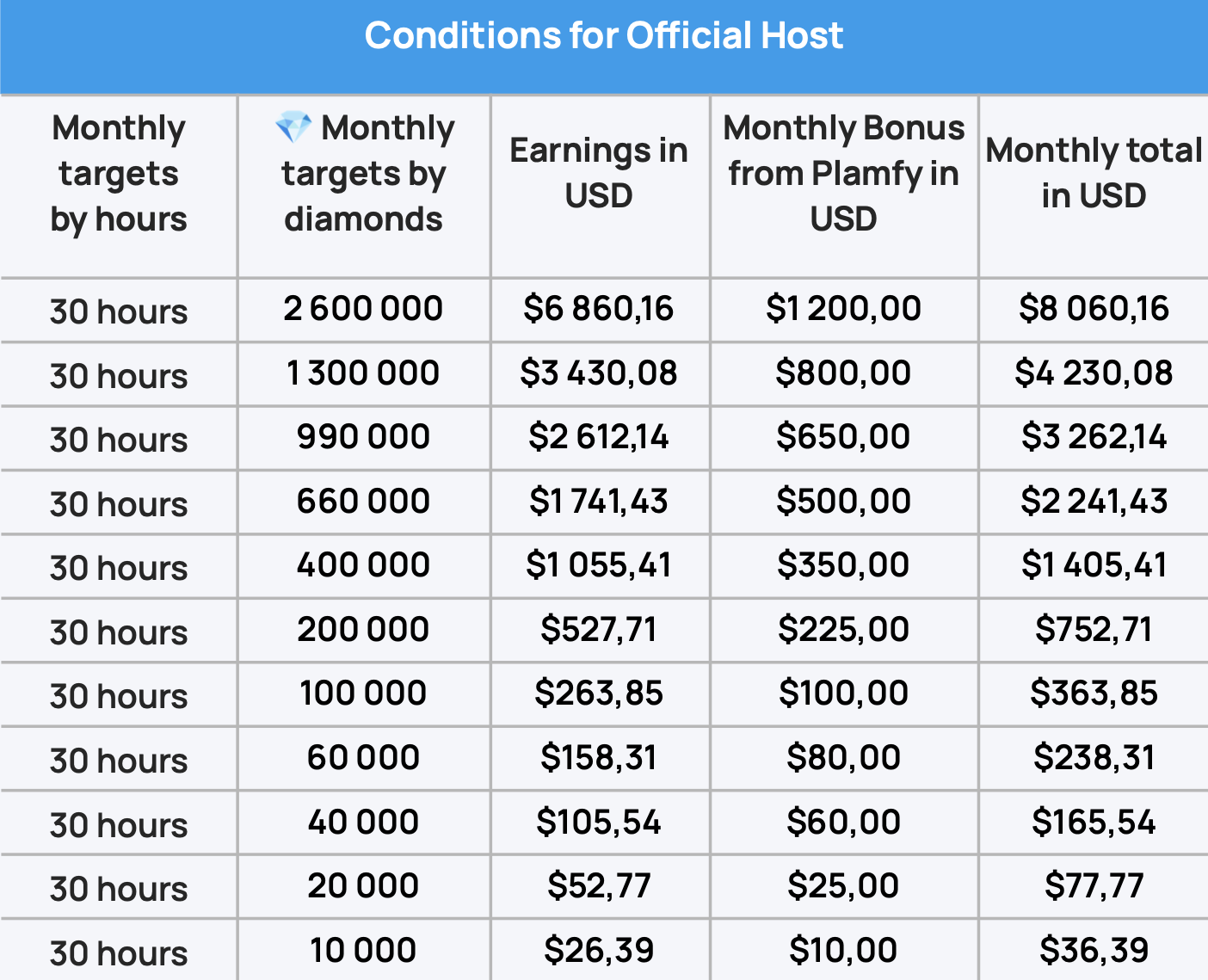Screen dimensions: 1208x980
Task: Select the 1 300 000 diamonds cell
Action: point(363,373)
